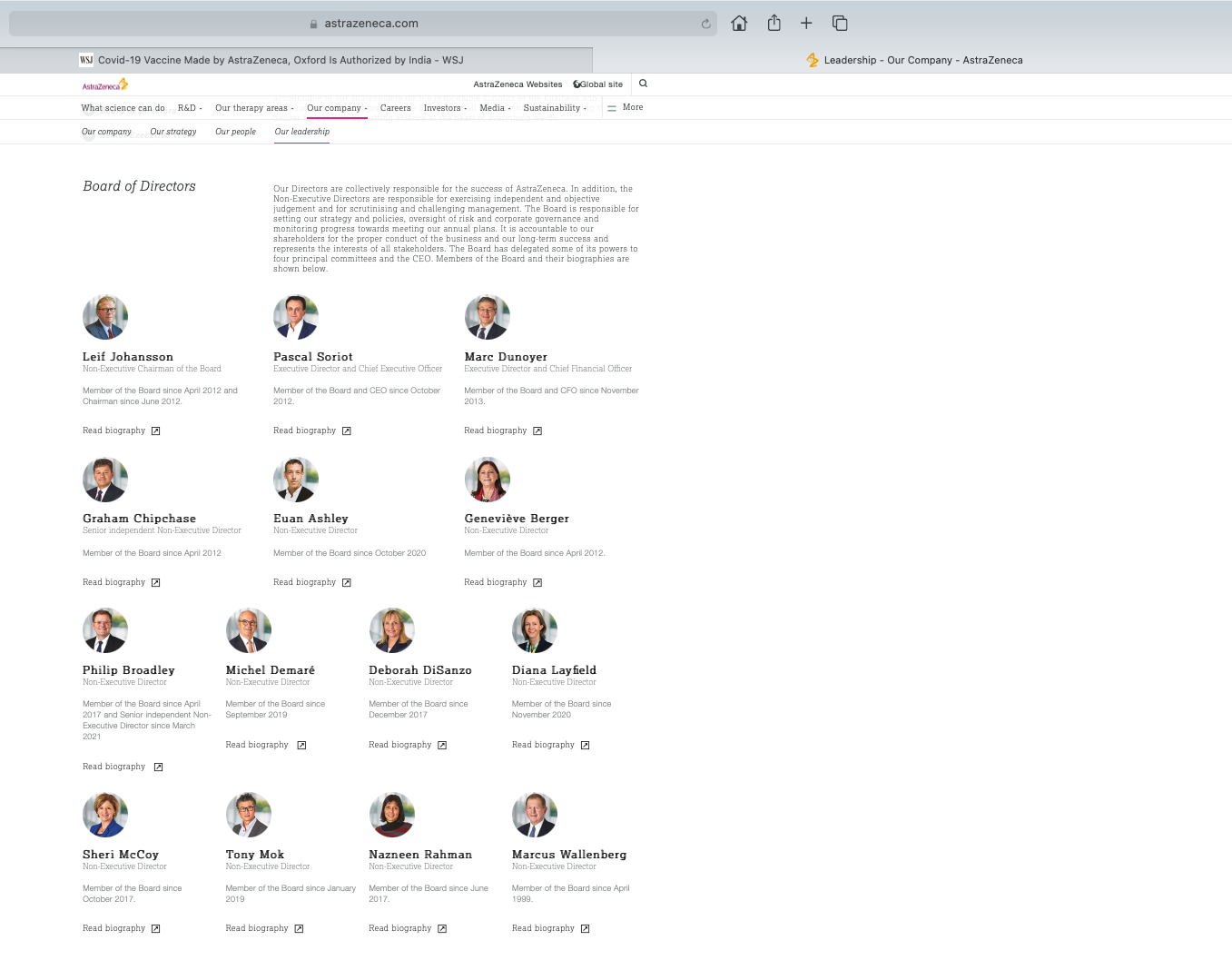
Task: Open Diana Layfield biography external-link icon
Action: [x=585, y=746]
